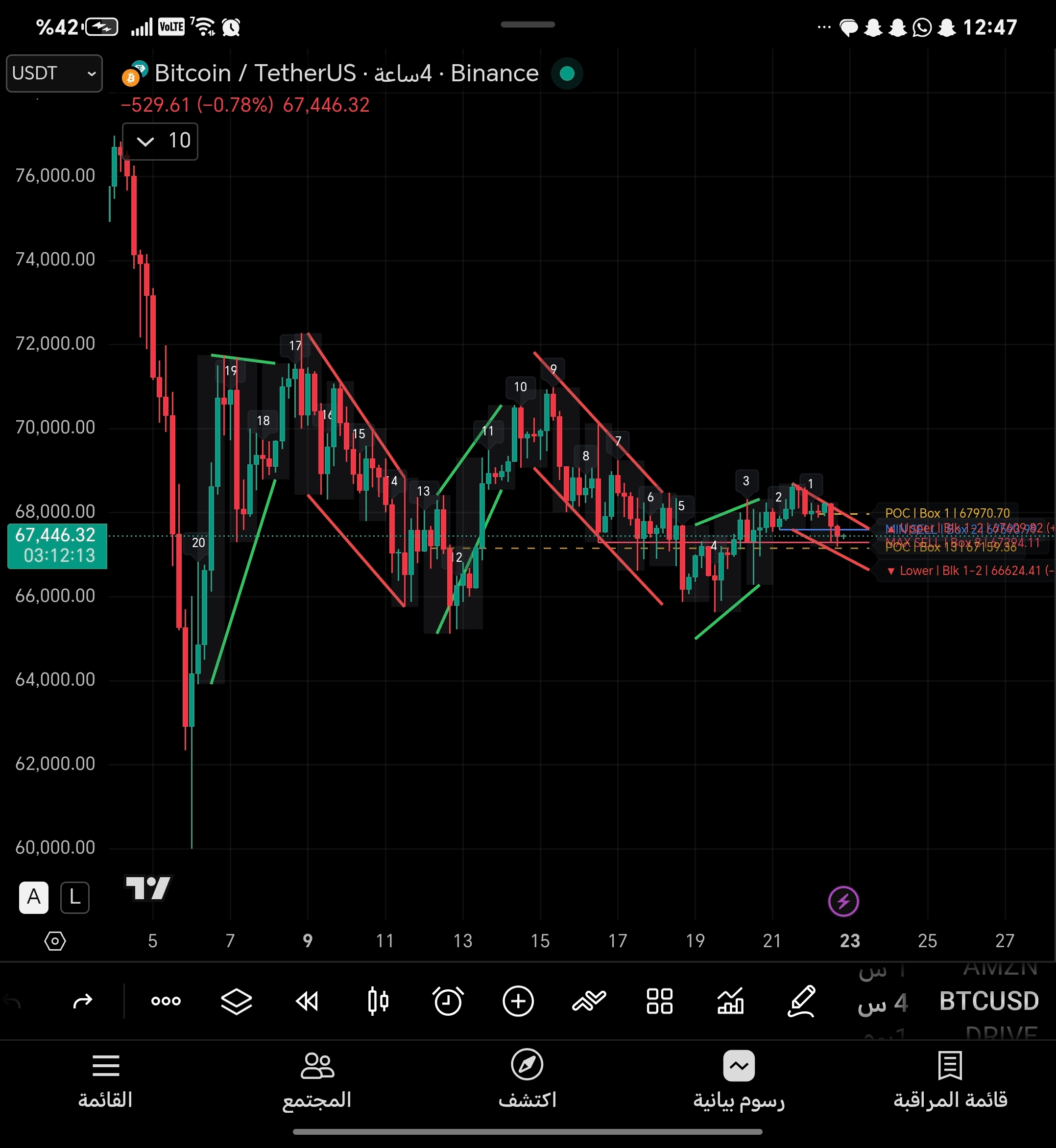Open the indicators chart icon

(x=730, y=1001)
